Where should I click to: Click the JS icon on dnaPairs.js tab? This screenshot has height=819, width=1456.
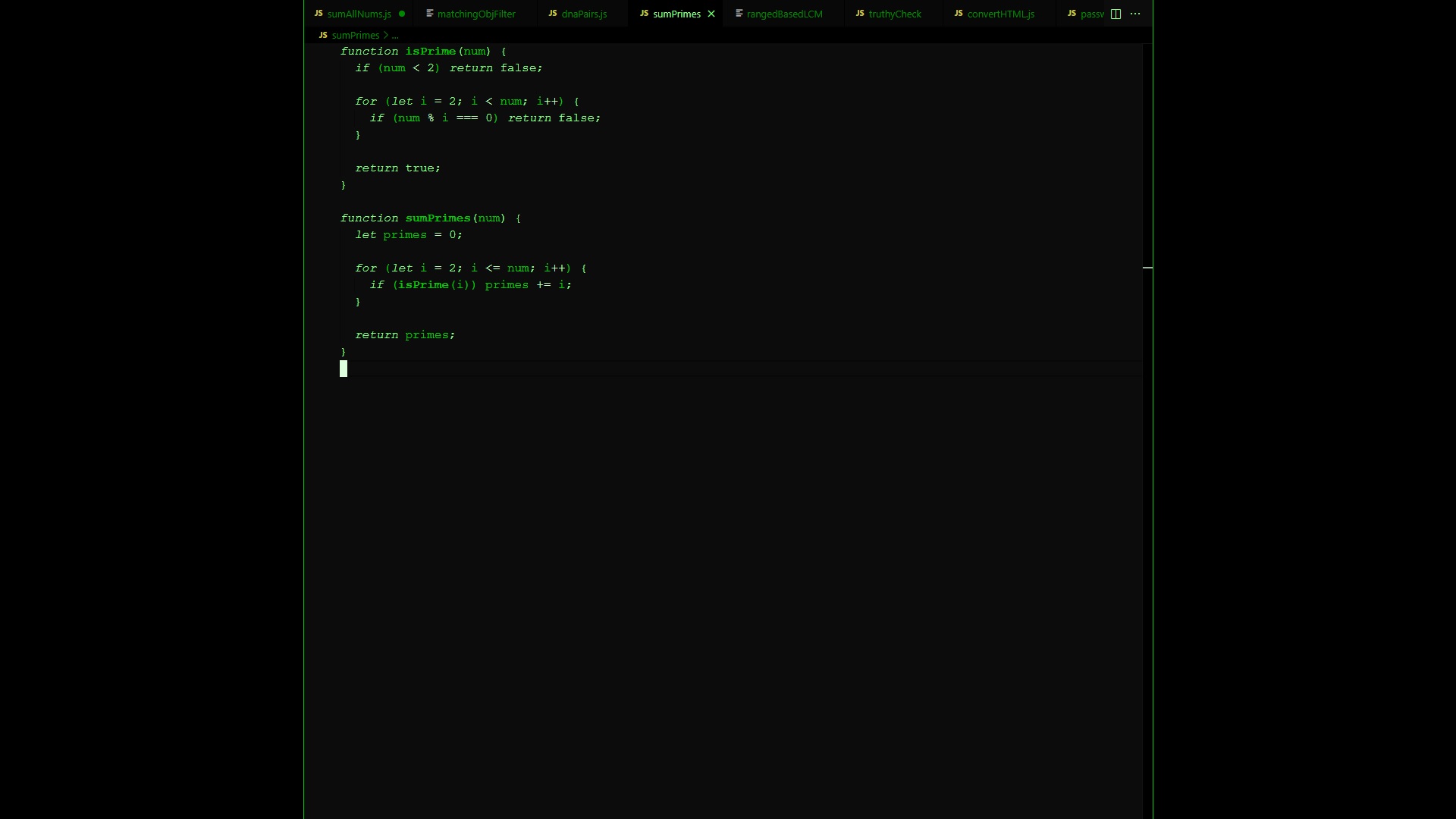[x=553, y=14]
